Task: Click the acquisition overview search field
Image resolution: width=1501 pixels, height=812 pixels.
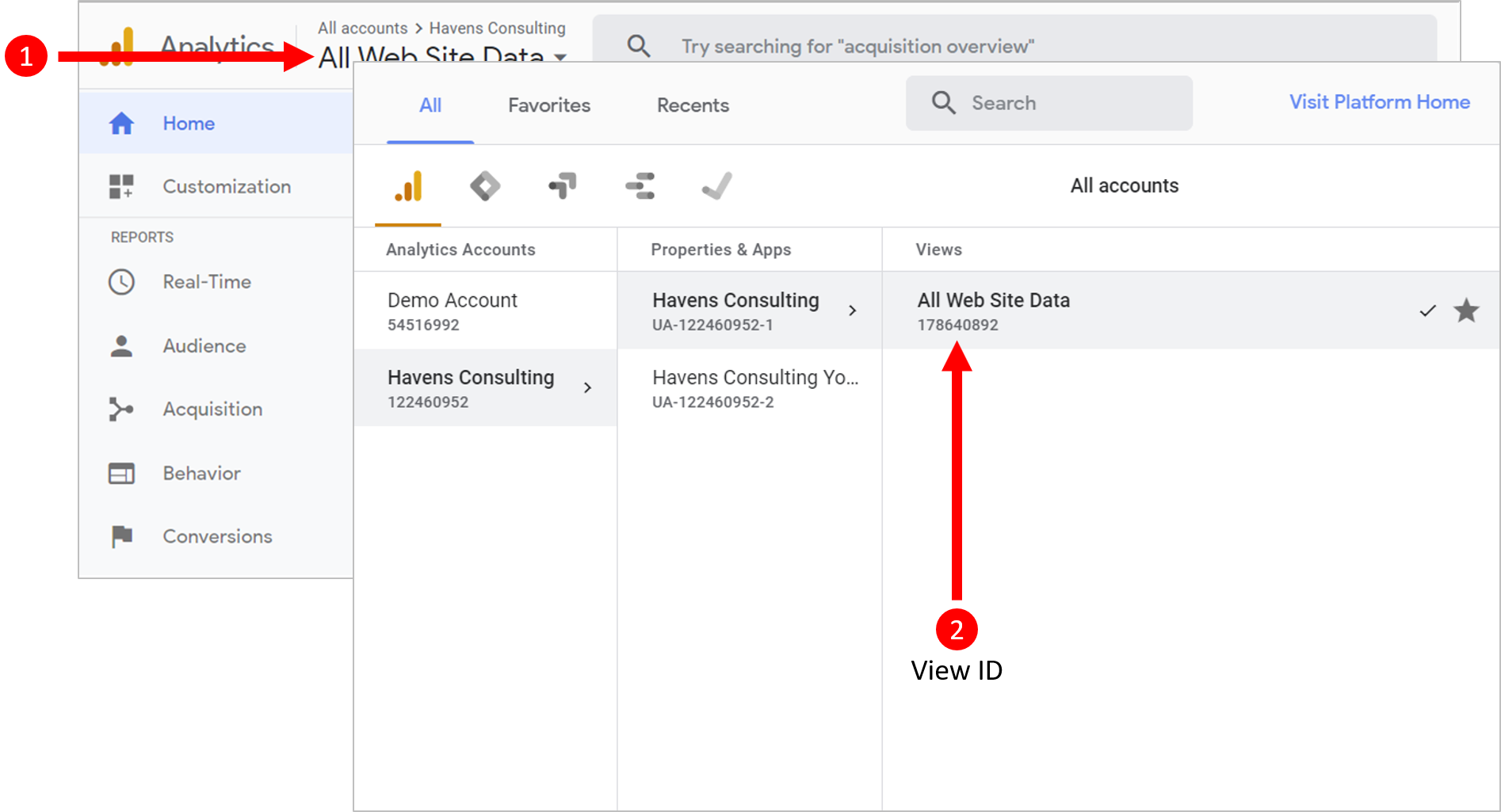Action: pyautogui.click(x=1014, y=39)
